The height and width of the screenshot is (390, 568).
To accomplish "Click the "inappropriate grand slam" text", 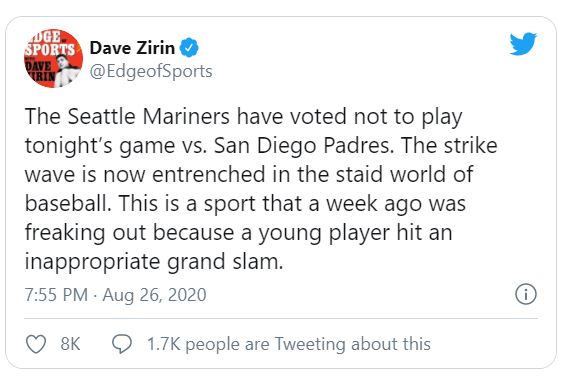I will click(x=154, y=261).
